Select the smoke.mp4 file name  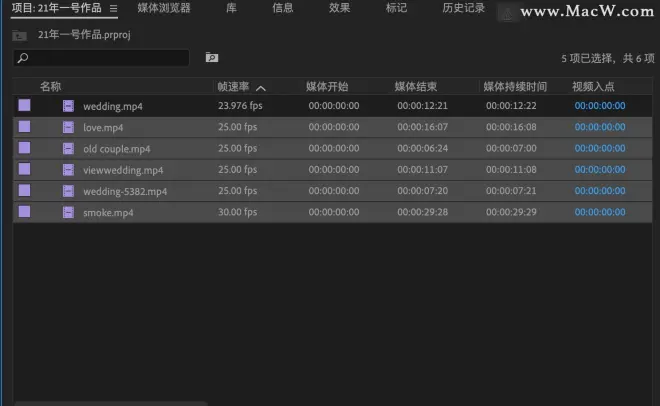click(108, 213)
